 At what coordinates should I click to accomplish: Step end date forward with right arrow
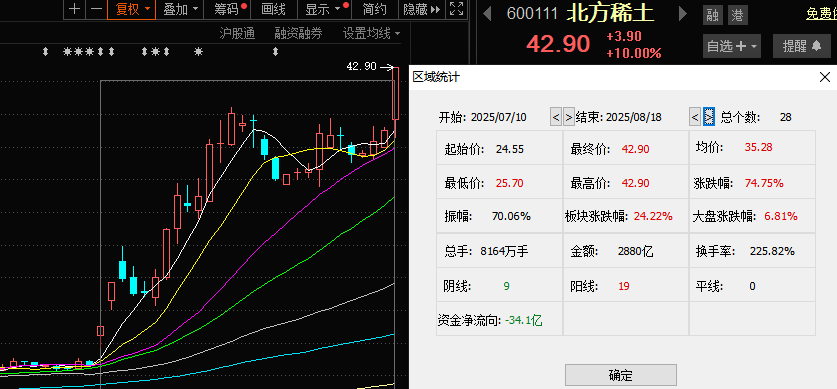tap(709, 116)
